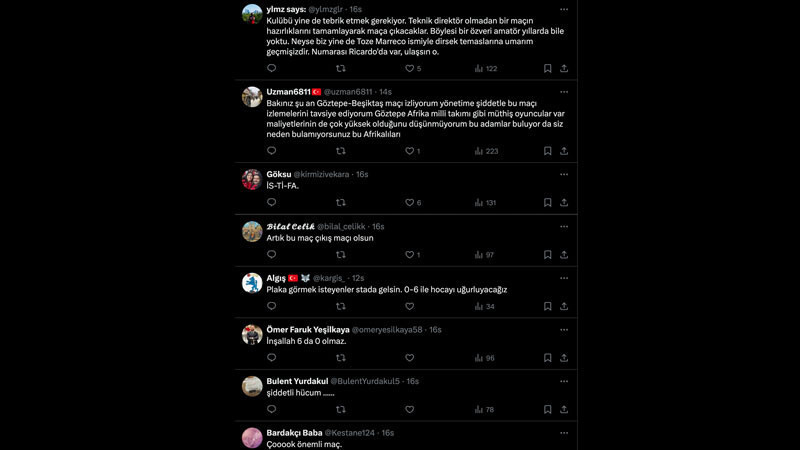Open more options on Uzman6811 tweet
800x450 pixels.
coord(564,92)
